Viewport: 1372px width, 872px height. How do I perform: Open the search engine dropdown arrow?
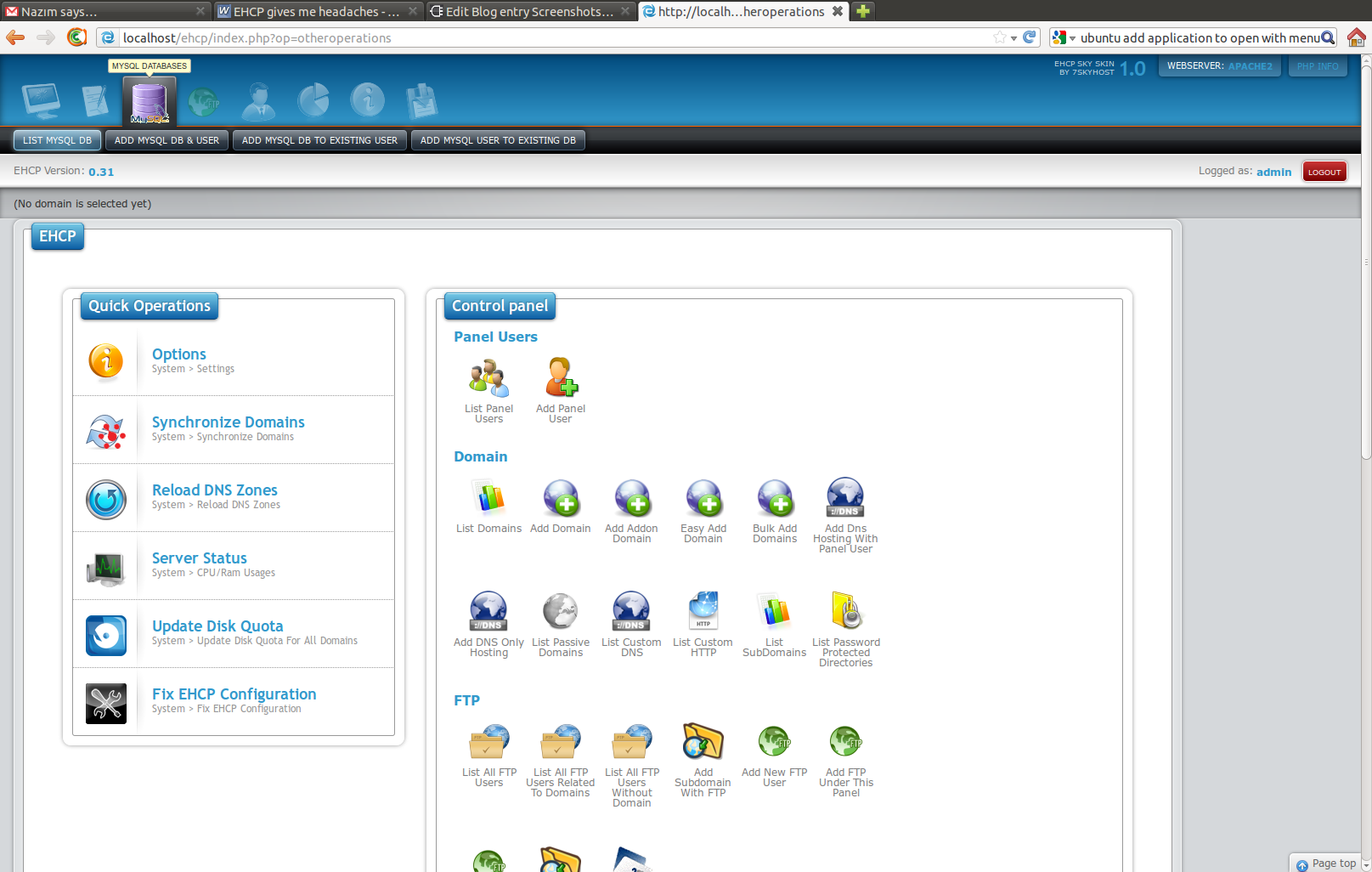pos(1072,38)
